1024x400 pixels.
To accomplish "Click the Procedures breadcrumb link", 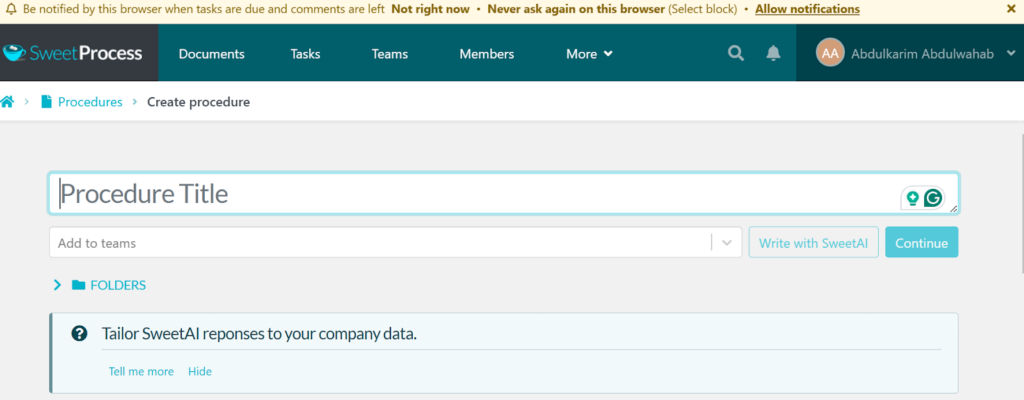I will (90, 102).
